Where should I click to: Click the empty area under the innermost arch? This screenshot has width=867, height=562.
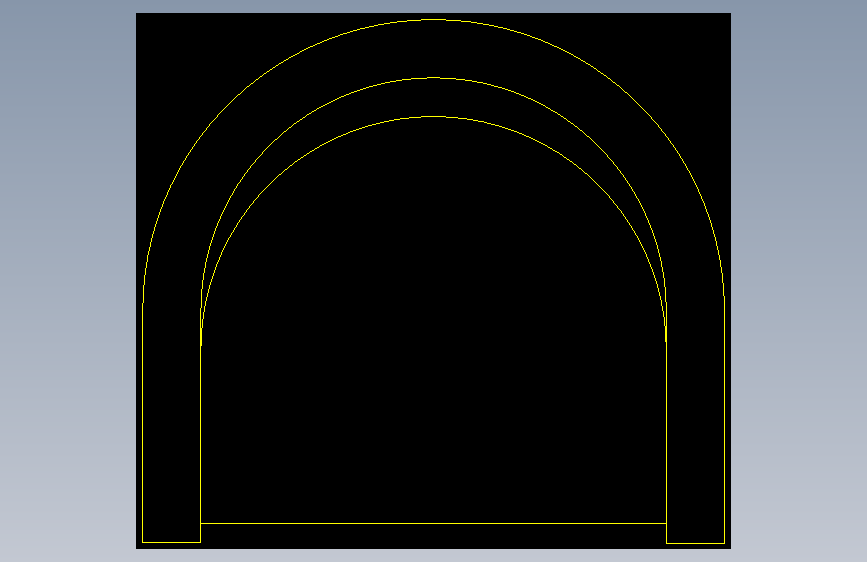(434, 332)
